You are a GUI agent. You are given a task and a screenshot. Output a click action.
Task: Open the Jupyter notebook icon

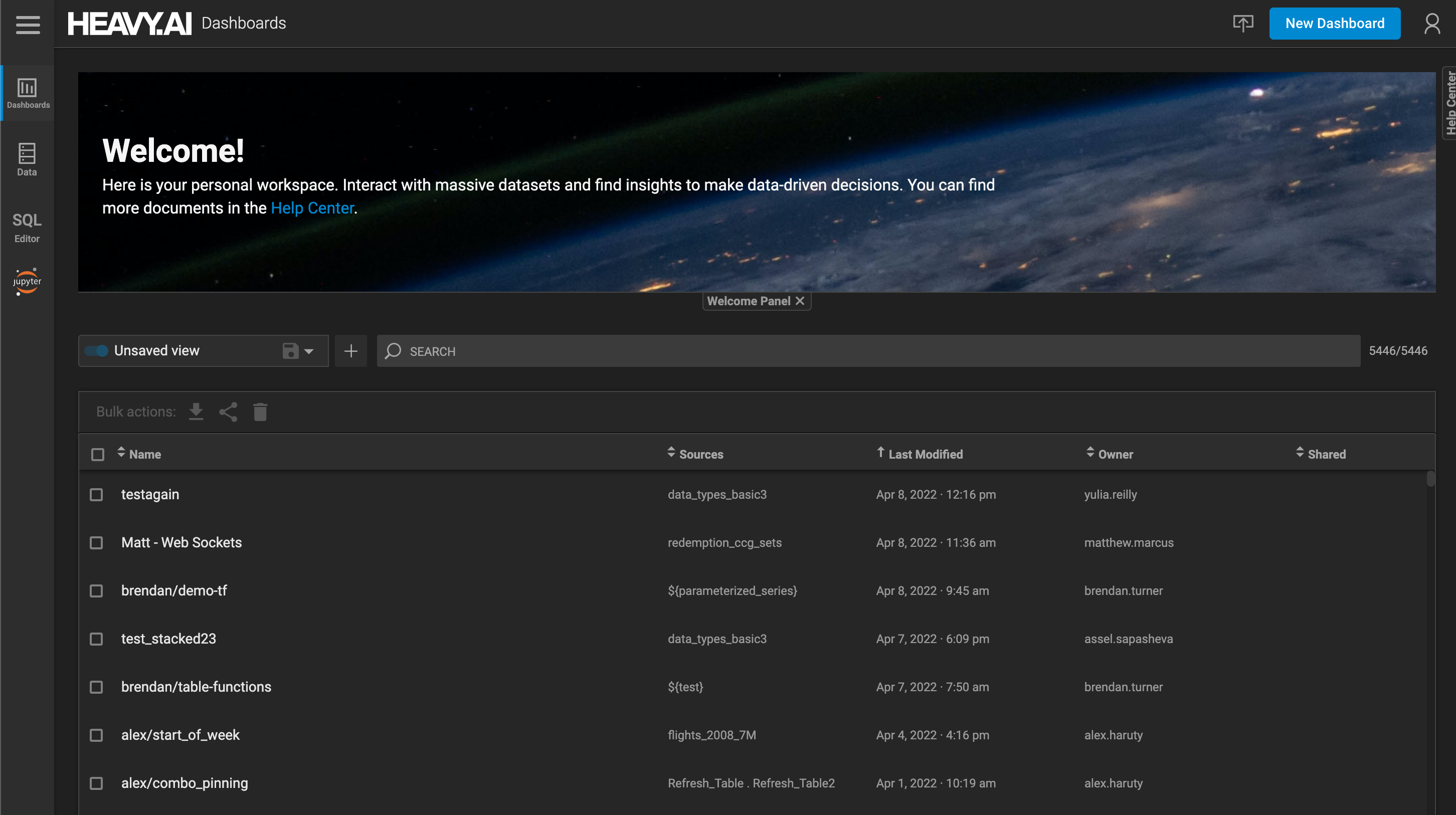coord(27,281)
